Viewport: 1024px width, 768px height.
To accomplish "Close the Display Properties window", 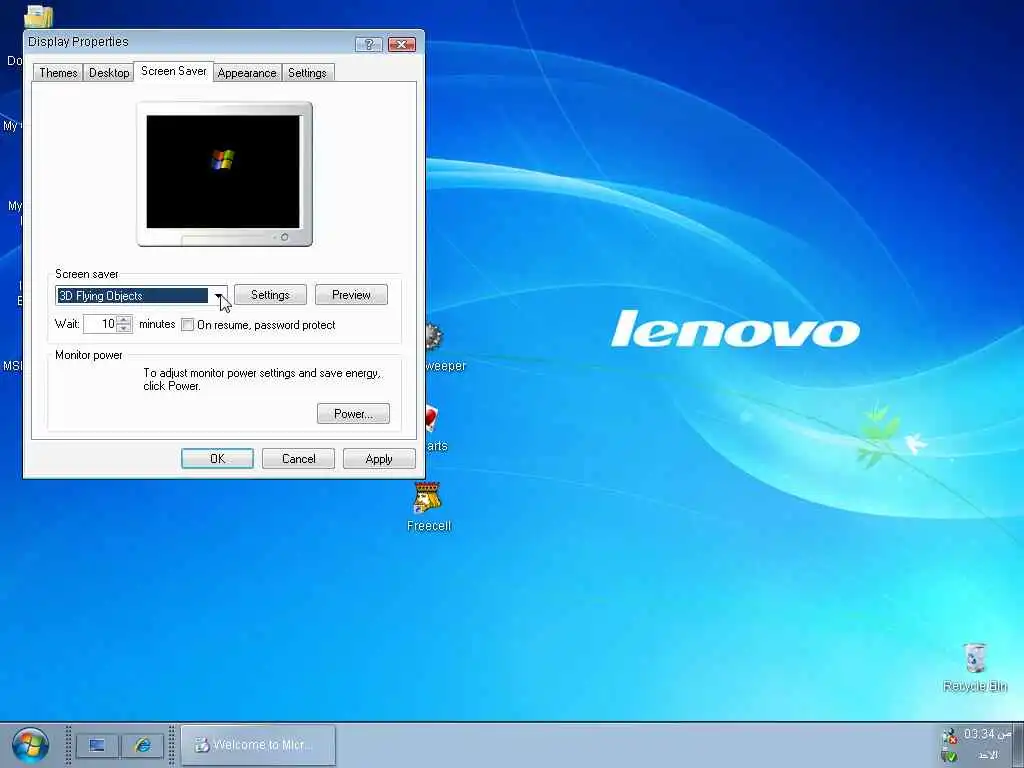I will coord(402,44).
